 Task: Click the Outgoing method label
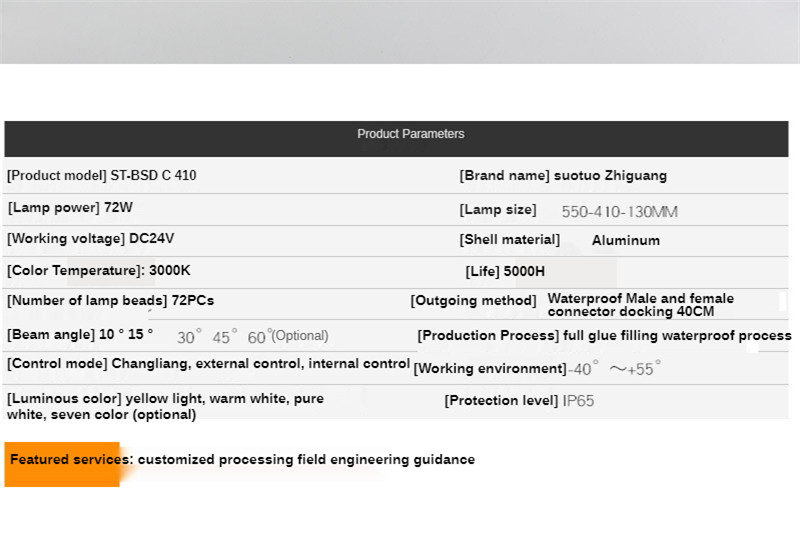click(473, 301)
